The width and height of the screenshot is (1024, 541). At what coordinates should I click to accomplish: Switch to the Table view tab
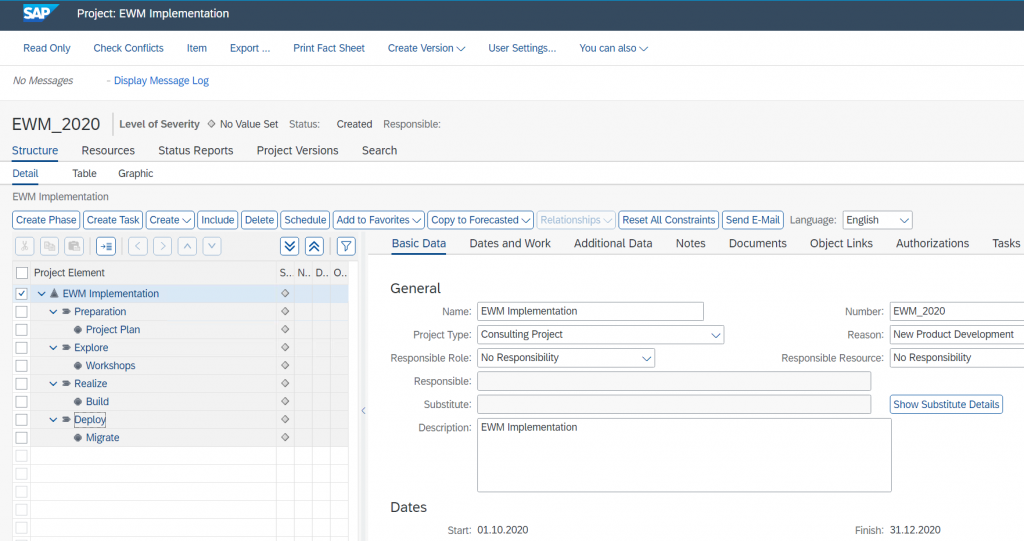tap(84, 173)
